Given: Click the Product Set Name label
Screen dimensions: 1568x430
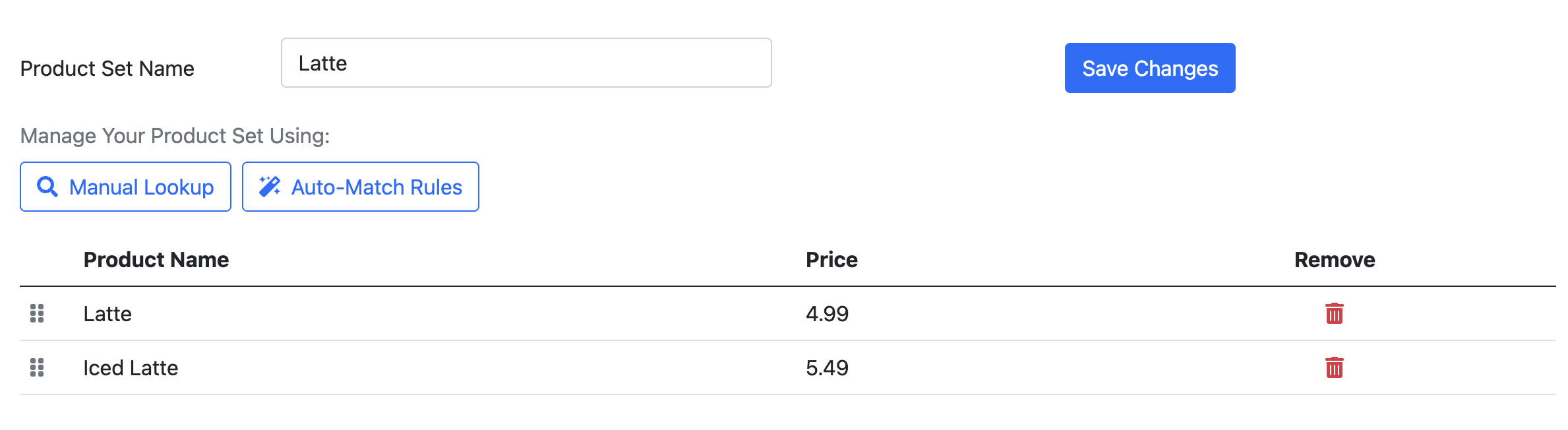Looking at the screenshot, I should pos(107,69).
